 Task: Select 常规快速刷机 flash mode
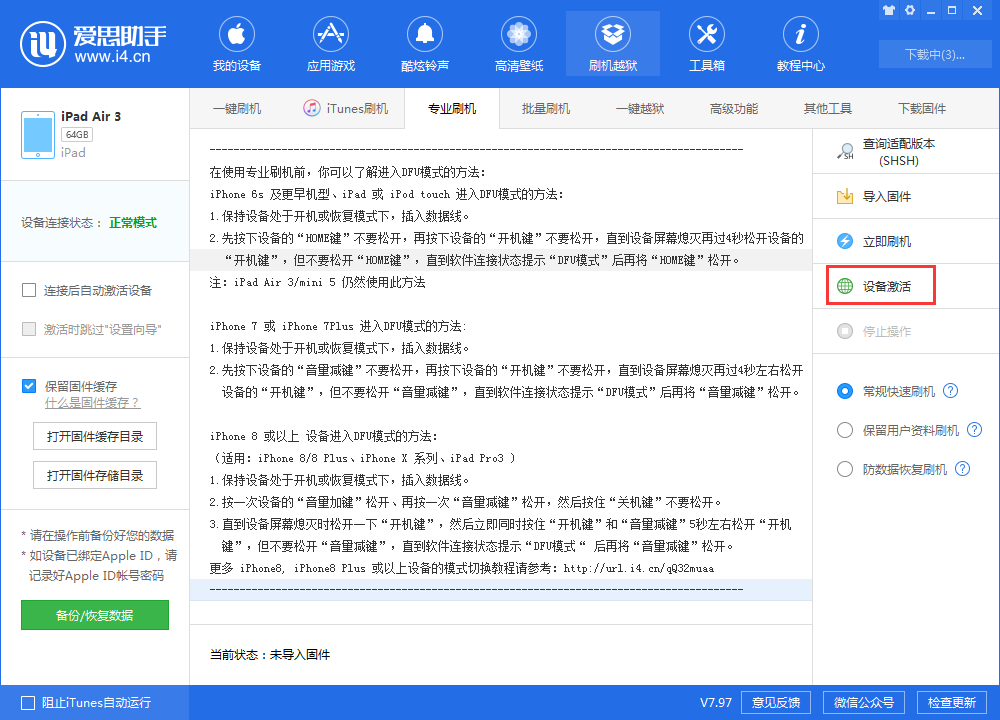tap(845, 392)
